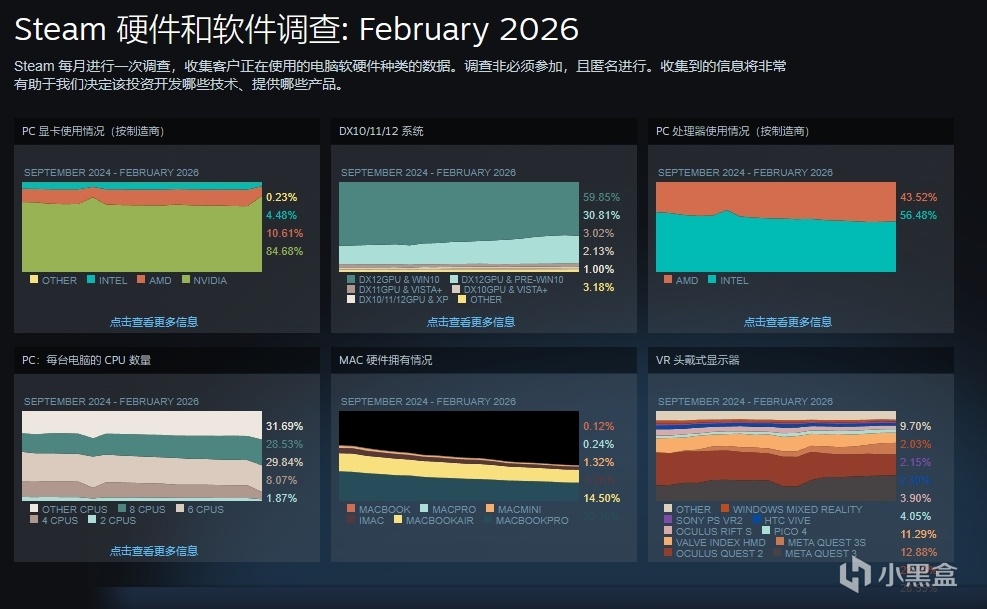
Task: Click the CPUs per computer area chart
Action: [142, 456]
